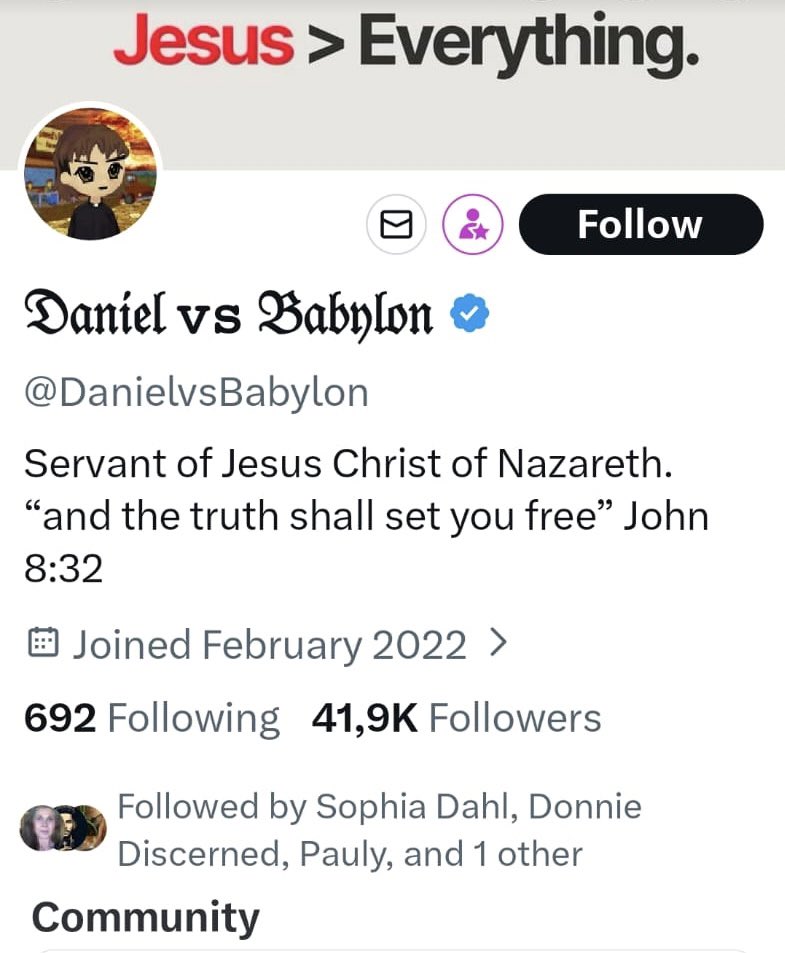This screenshot has height=953, width=785.
Task: Tap the purple subscribe star icon
Action: click(x=473, y=224)
